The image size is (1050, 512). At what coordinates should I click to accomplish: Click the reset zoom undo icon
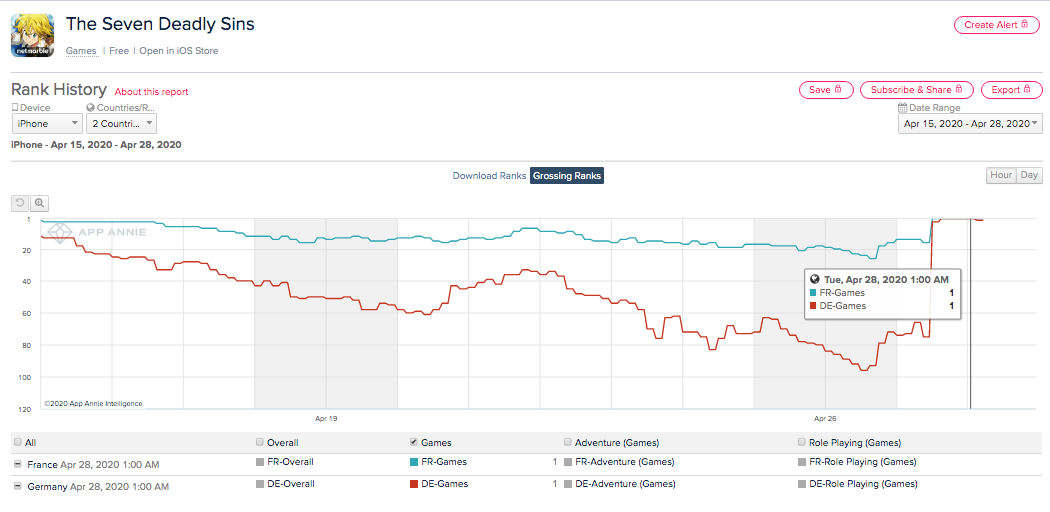(20, 203)
